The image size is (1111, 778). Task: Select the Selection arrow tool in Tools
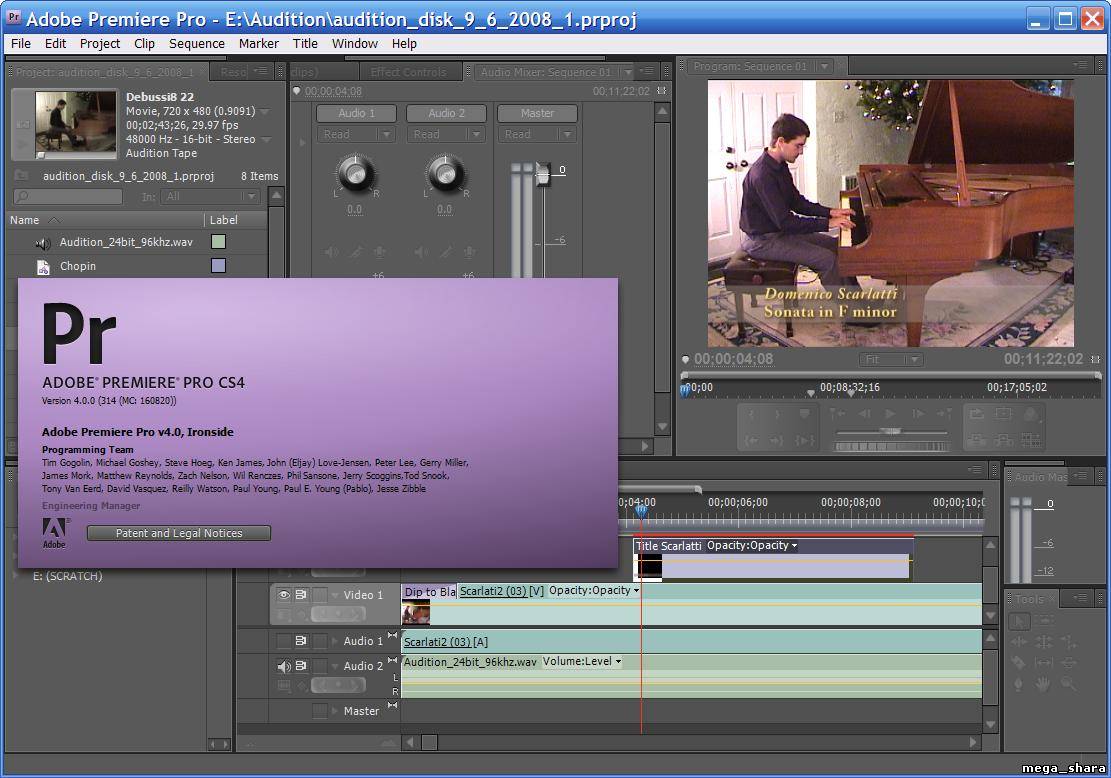click(1018, 621)
